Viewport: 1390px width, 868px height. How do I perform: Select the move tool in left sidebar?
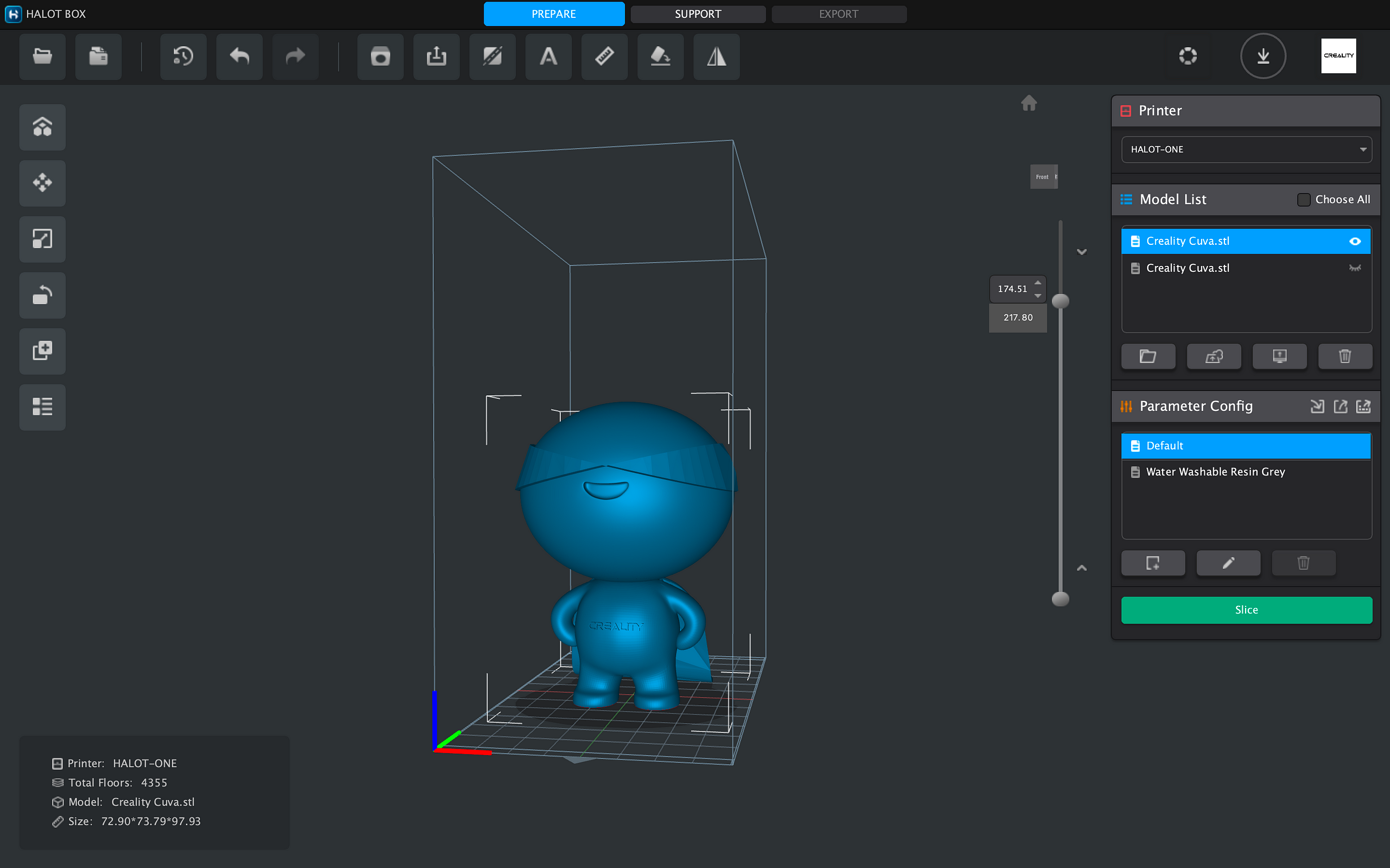(42, 183)
